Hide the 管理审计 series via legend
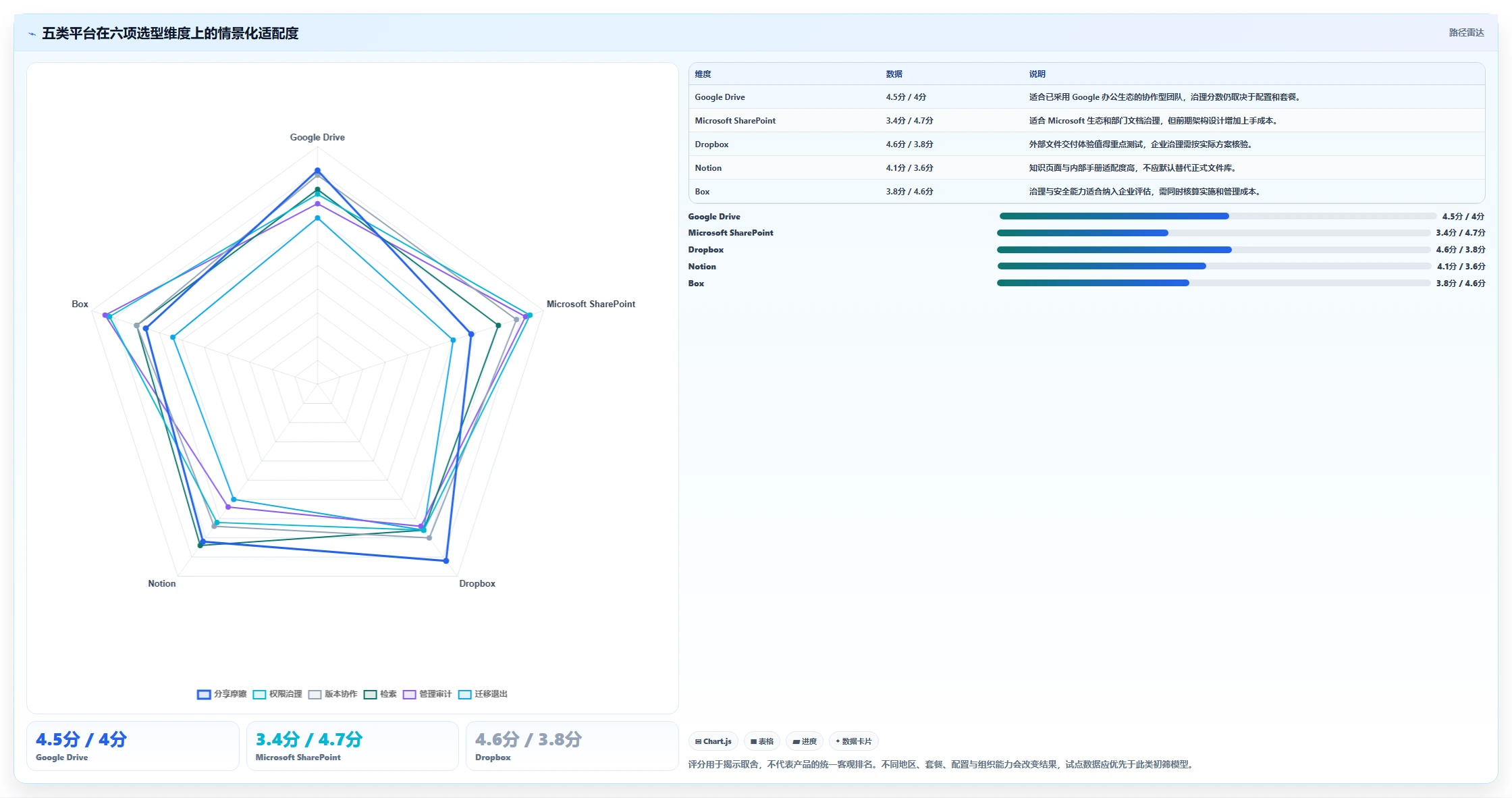The height and width of the screenshot is (798, 1512). [x=427, y=694]
